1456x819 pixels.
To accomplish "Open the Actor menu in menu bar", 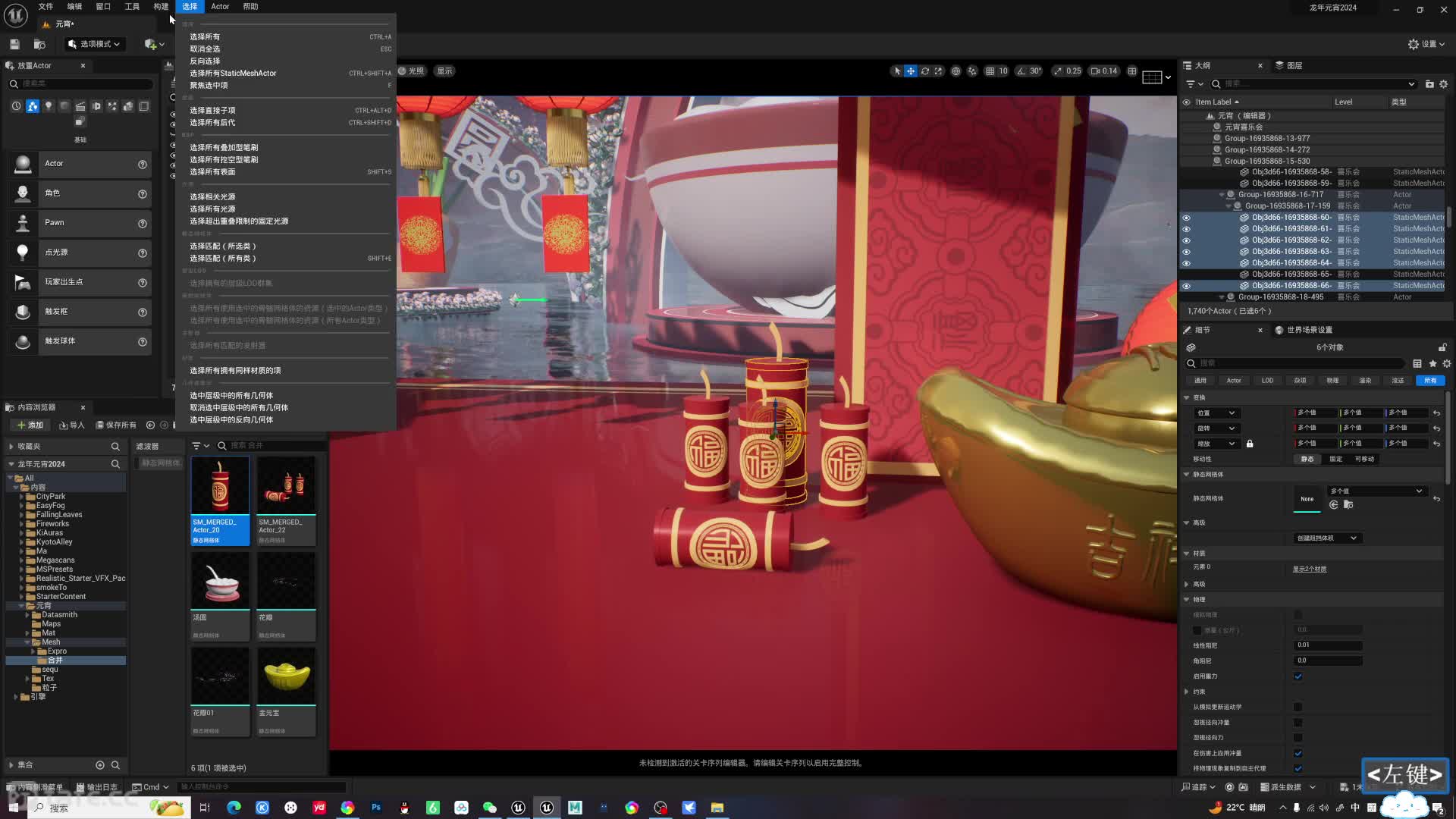I will tap(220, 6).
